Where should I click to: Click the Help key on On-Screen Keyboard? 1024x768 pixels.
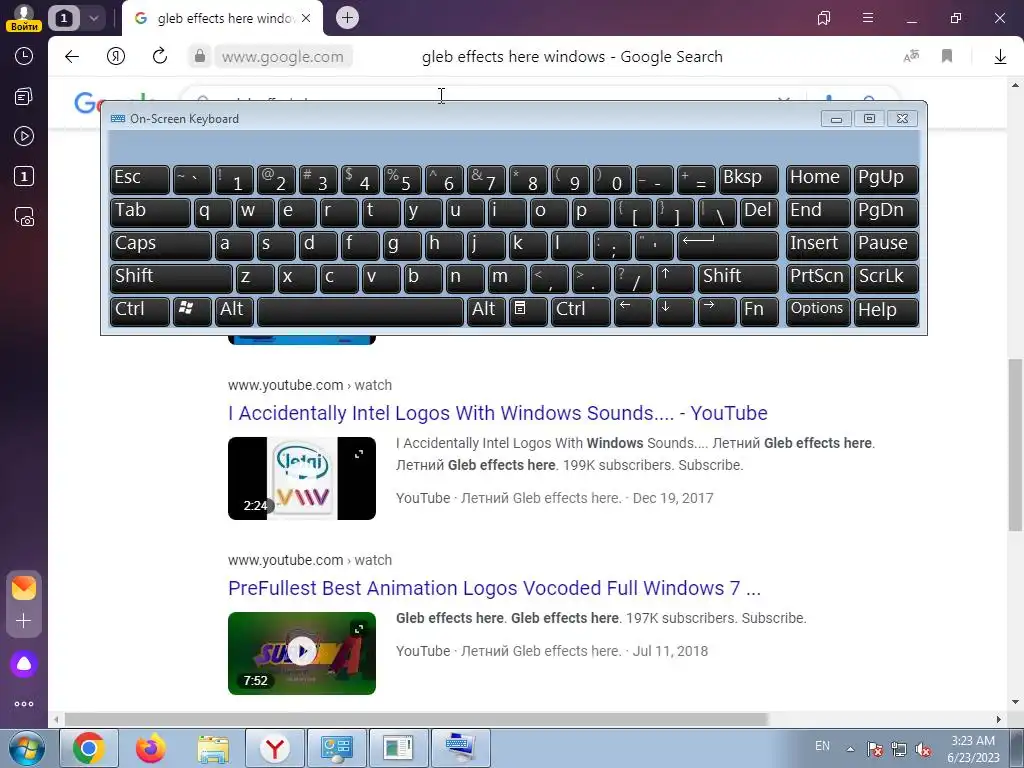click(x=886, y=310)
